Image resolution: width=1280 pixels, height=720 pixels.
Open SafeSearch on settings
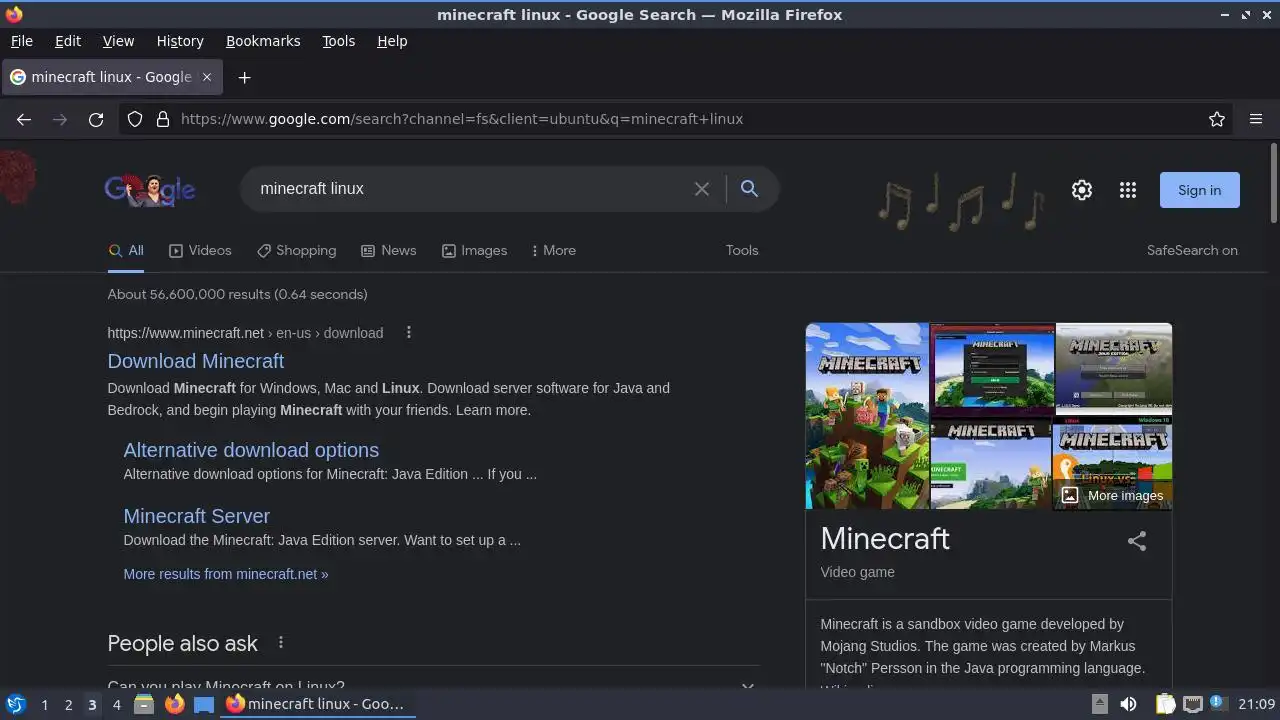click(1192, 251)
